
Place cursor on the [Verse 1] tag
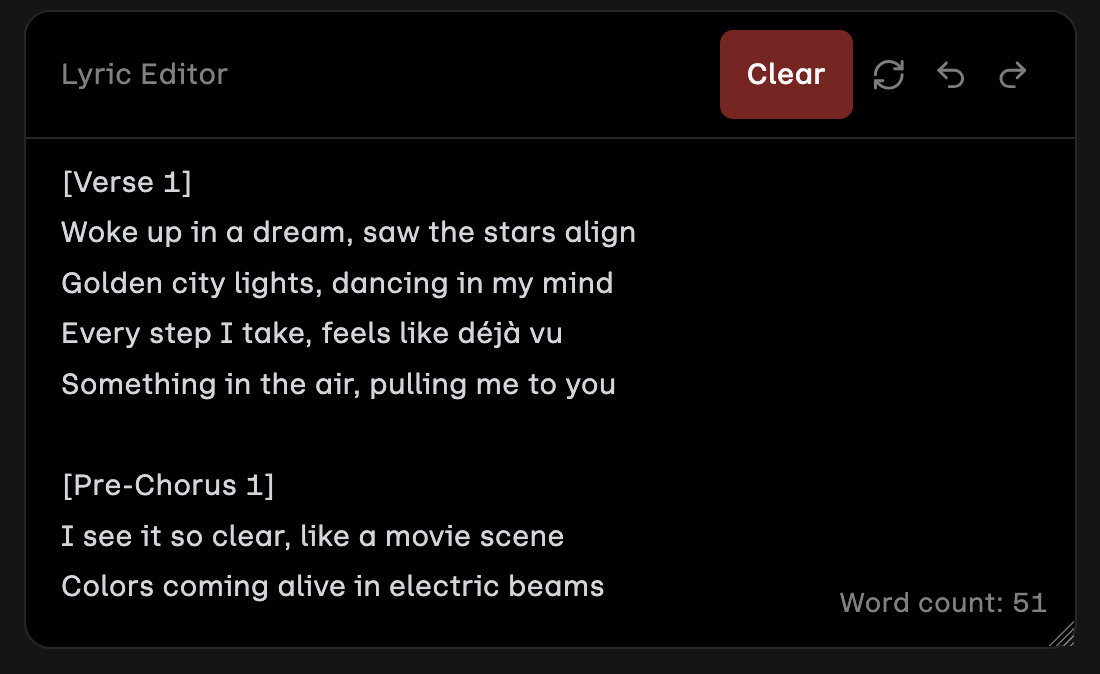[126, 183]
